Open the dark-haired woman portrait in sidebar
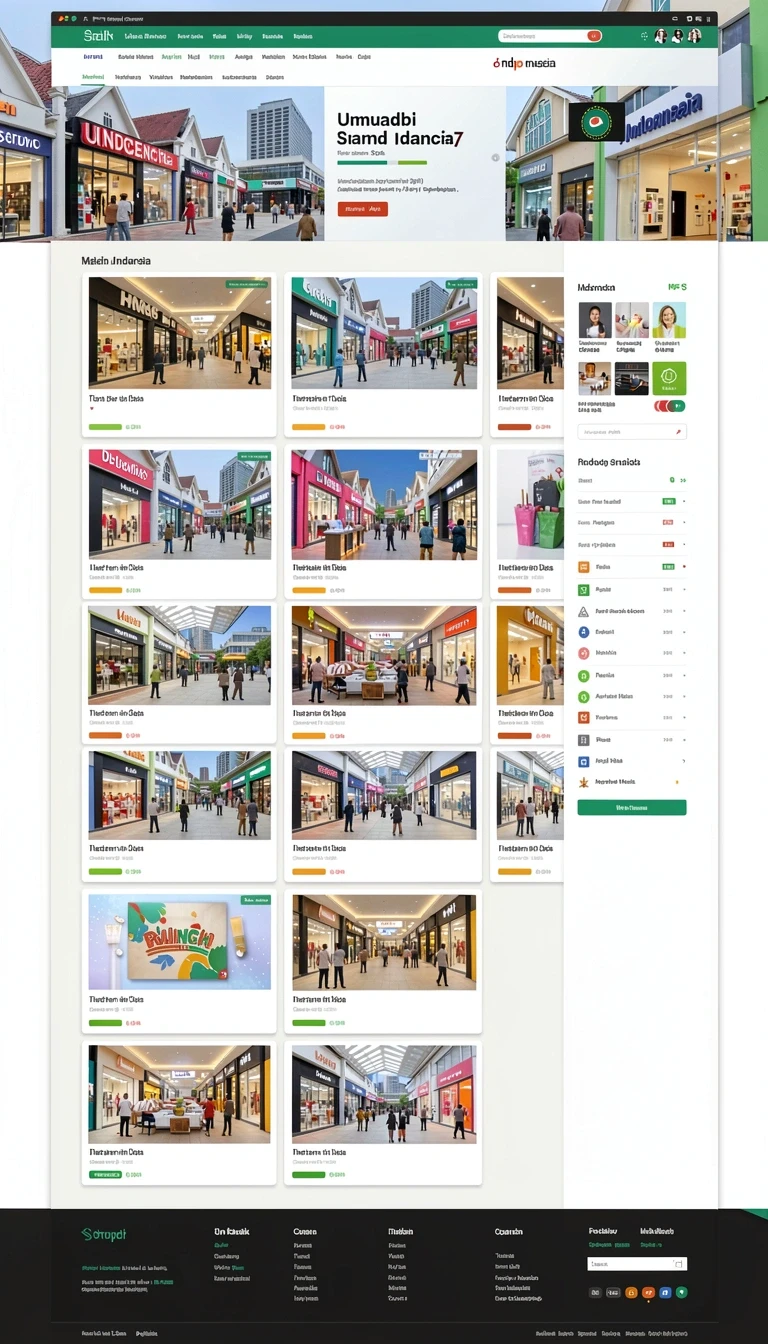The width and height of the screenshot is (768, 1344). (595, 321)
